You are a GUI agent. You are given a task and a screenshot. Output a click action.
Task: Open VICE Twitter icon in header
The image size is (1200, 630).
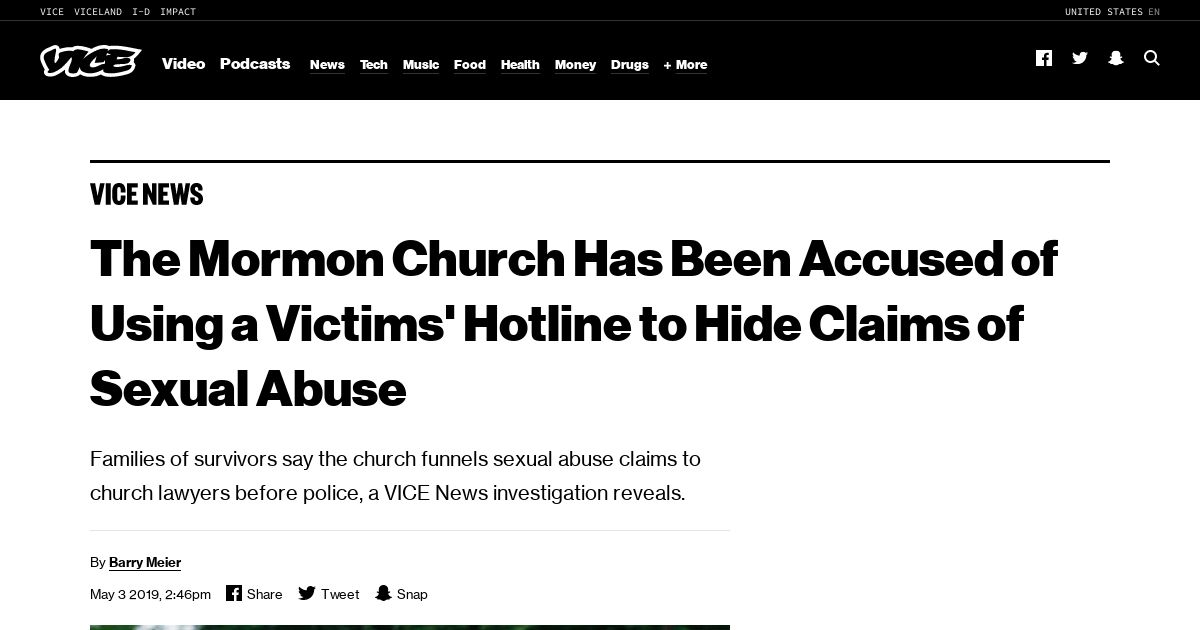point(1080,58)
